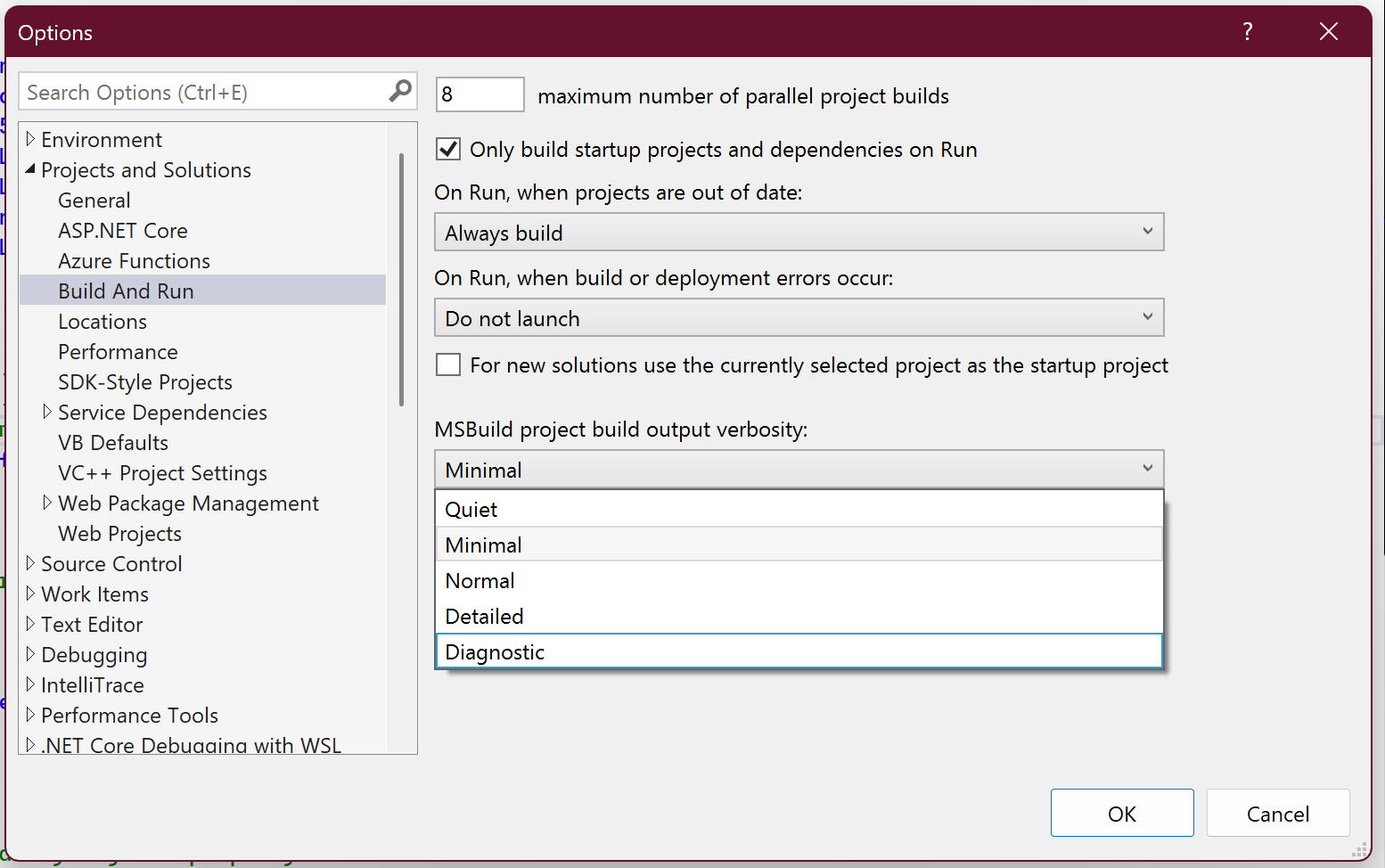Expand the Environment section

click(31, 139)
